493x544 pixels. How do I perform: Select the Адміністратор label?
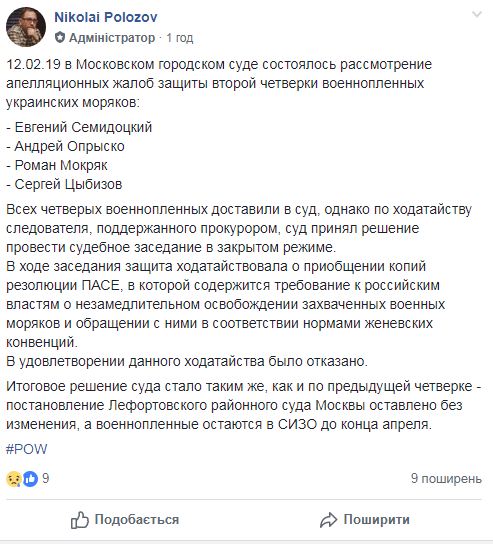pos(112,37)
